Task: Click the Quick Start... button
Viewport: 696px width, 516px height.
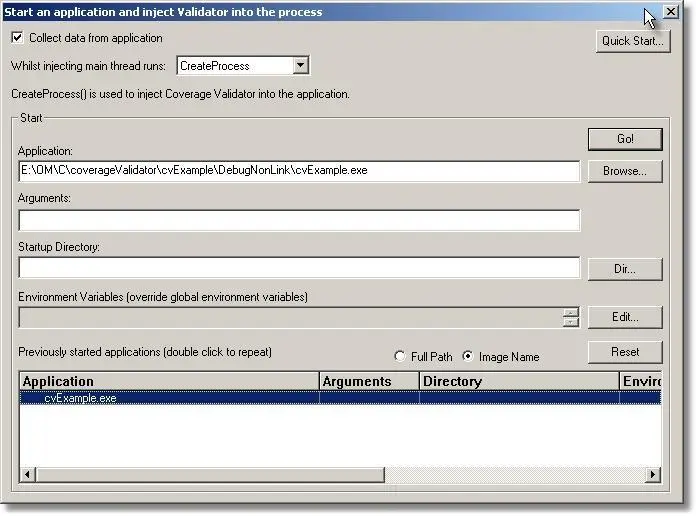Action: [x=633, y=41]
